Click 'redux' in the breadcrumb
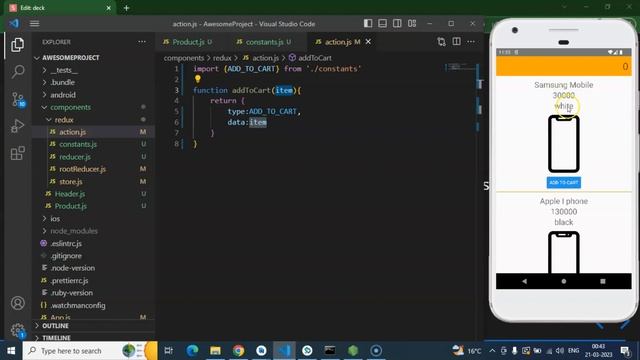Screen dimensions: 640x360 (222, 58)
